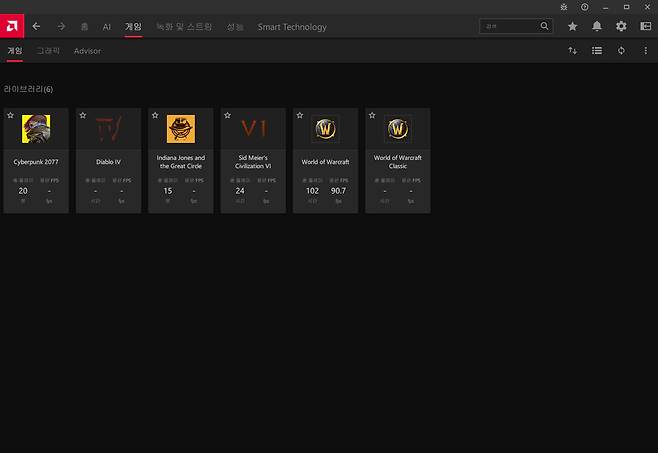
Task: Open the home icon tab
Action: click(x=84, y=27)
